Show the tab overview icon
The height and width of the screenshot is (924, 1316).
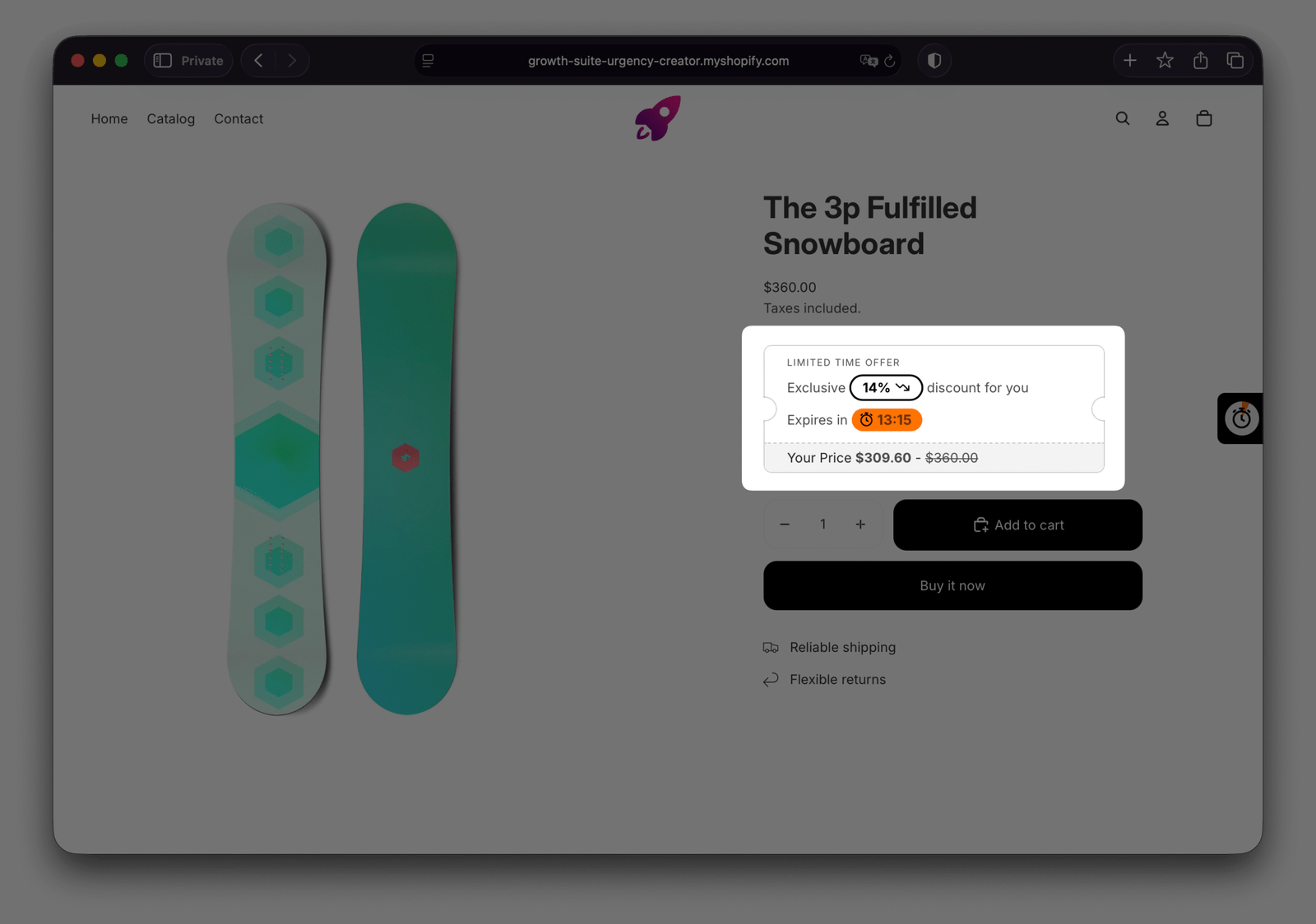point(1235,61)
